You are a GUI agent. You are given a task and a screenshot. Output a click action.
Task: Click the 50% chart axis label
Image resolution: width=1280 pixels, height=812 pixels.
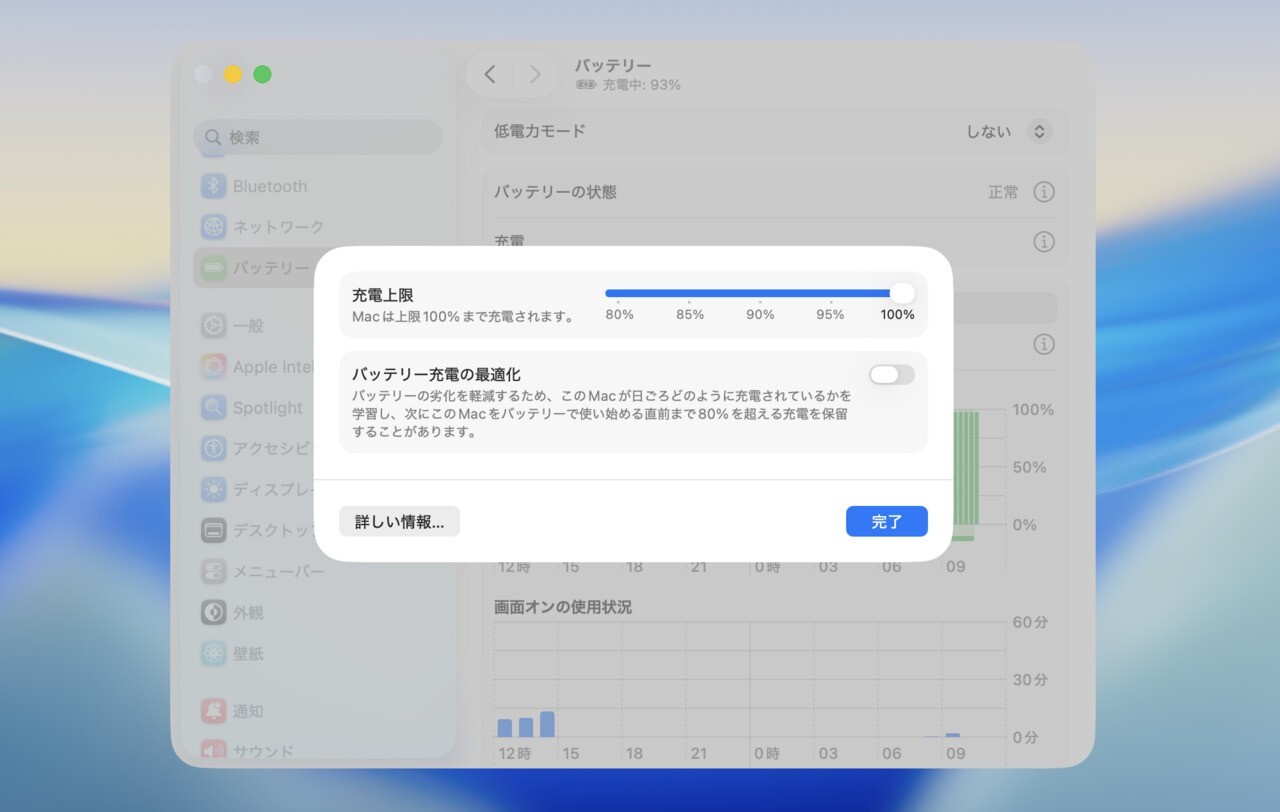1030,467
